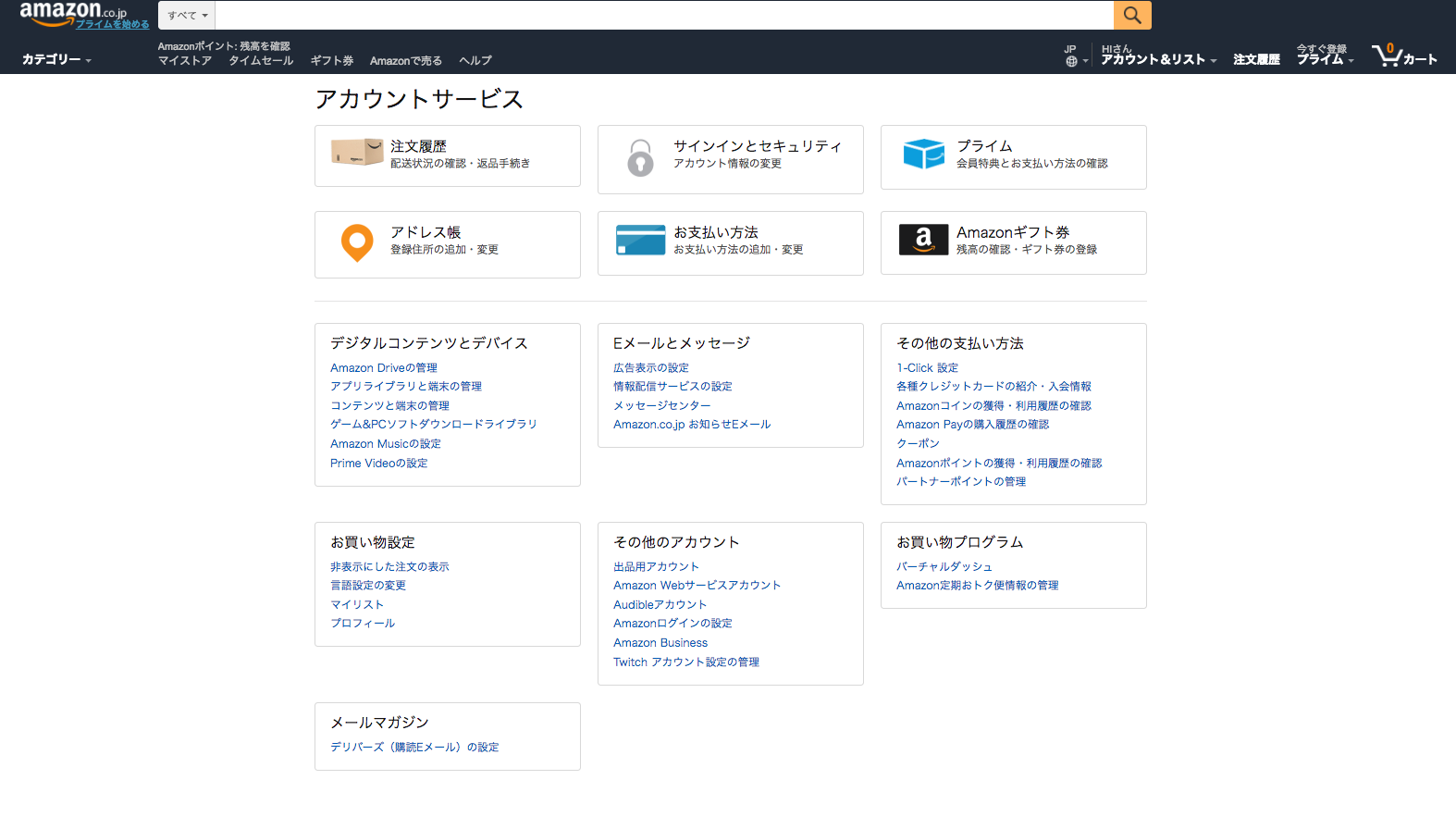Click the blue Prime box icon
Screen dimensions: 1456x817
(923, 154)
